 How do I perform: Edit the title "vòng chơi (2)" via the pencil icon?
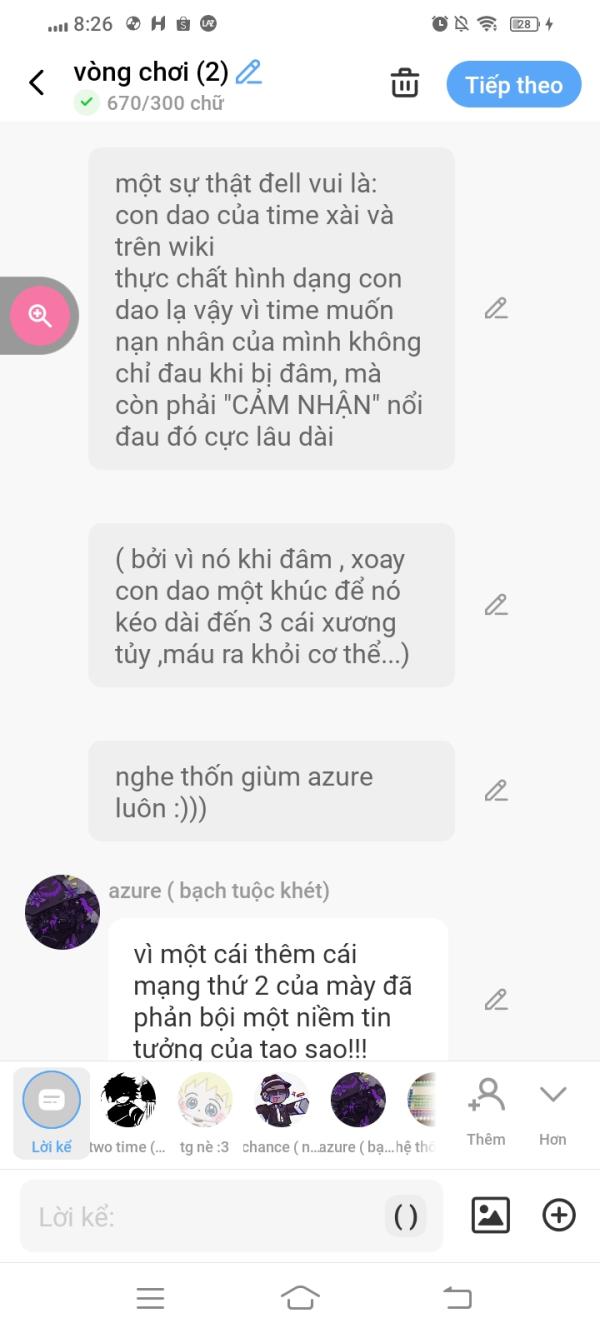click(249, 72)
